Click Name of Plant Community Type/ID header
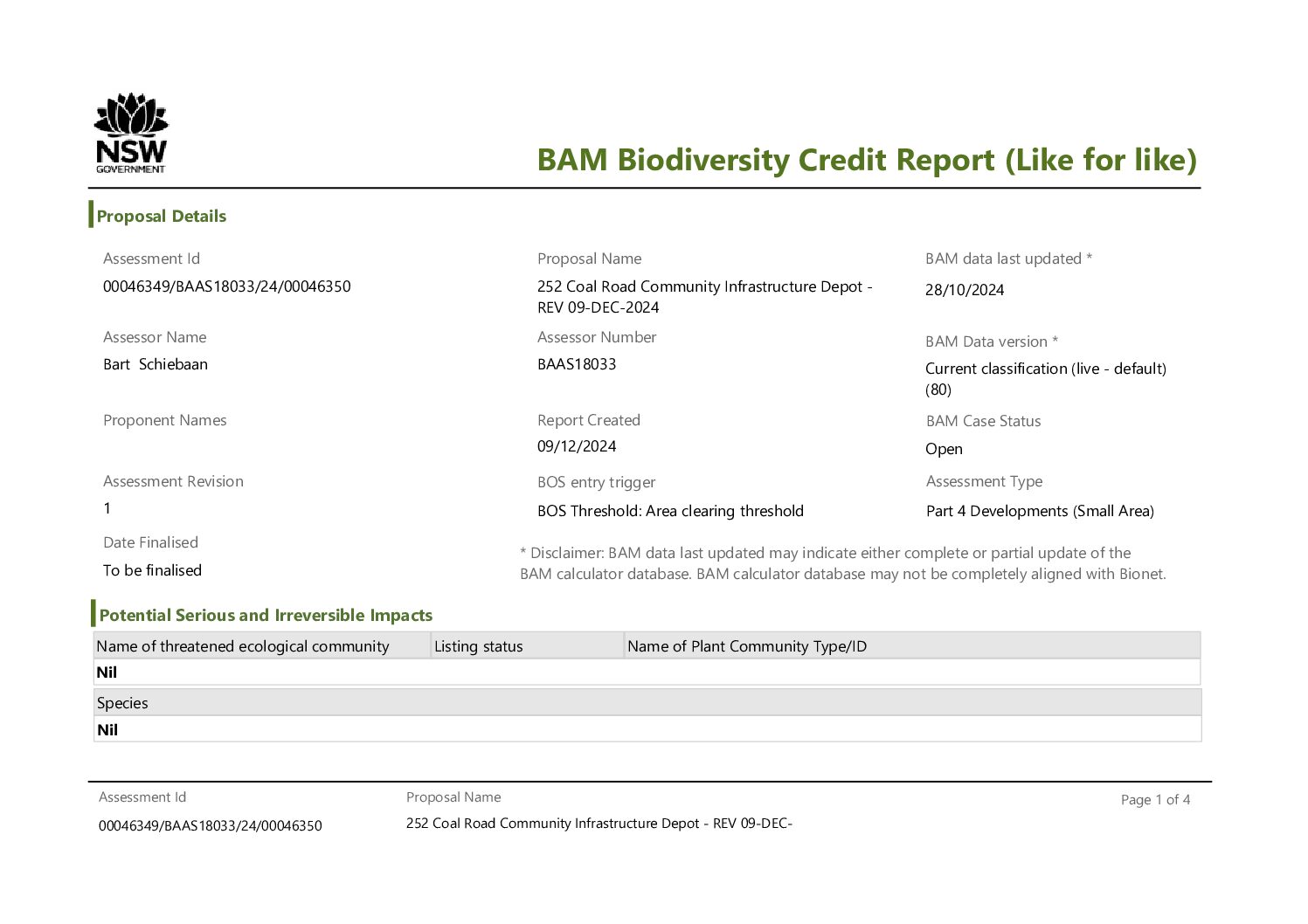 tap(912, 646)
